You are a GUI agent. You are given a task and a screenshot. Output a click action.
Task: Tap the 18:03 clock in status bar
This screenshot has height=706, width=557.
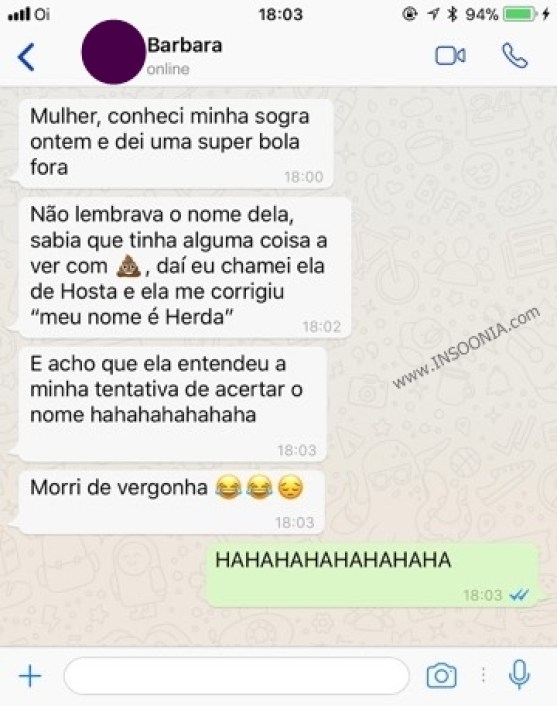pyautogui.click(x=281, y=14)
